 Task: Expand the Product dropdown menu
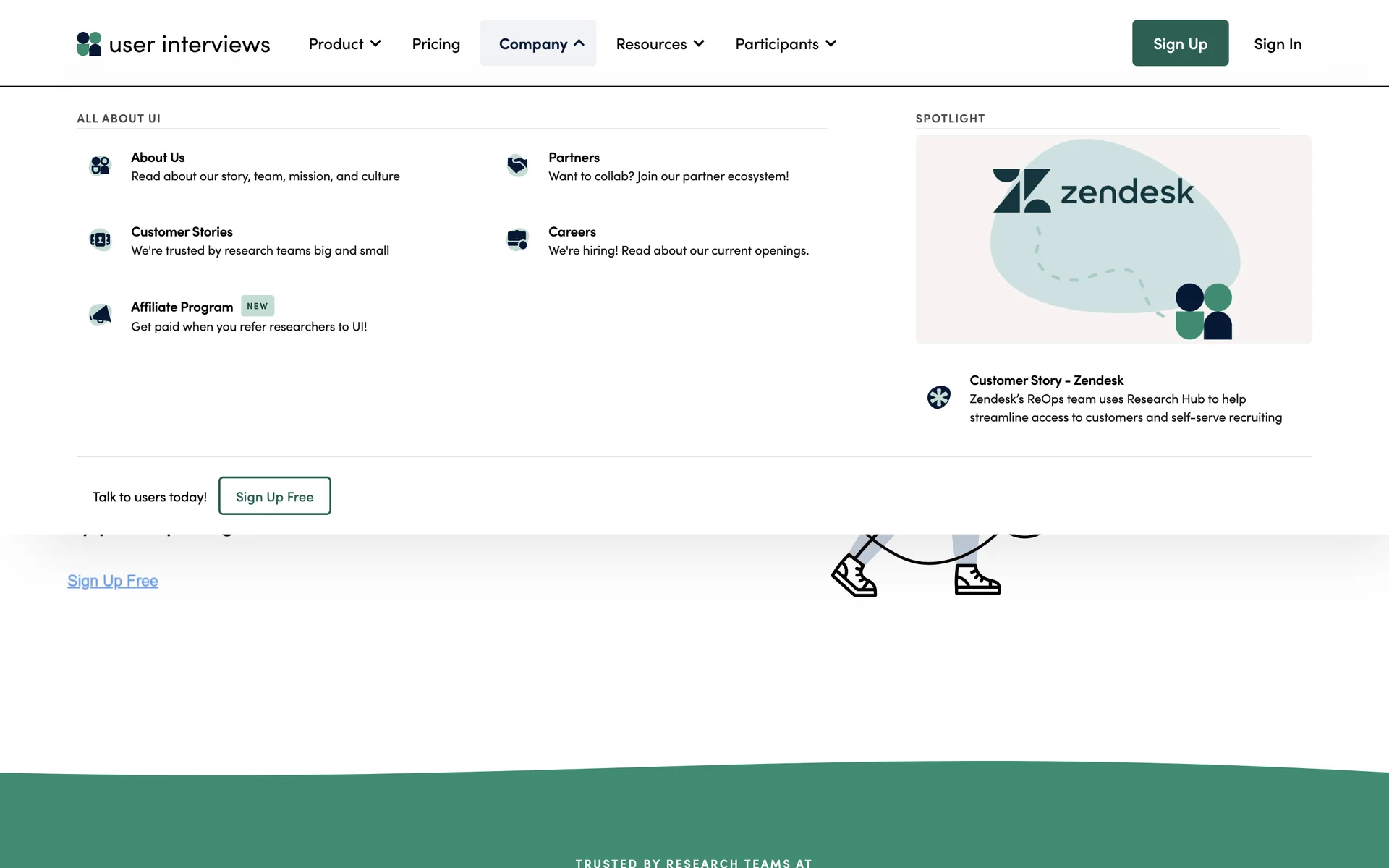point(344,43)
